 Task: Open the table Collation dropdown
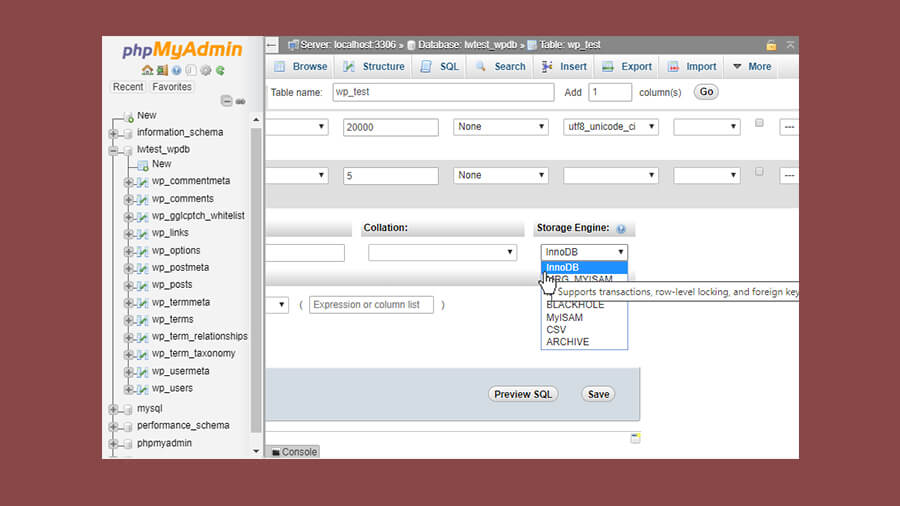pos(443,252)
